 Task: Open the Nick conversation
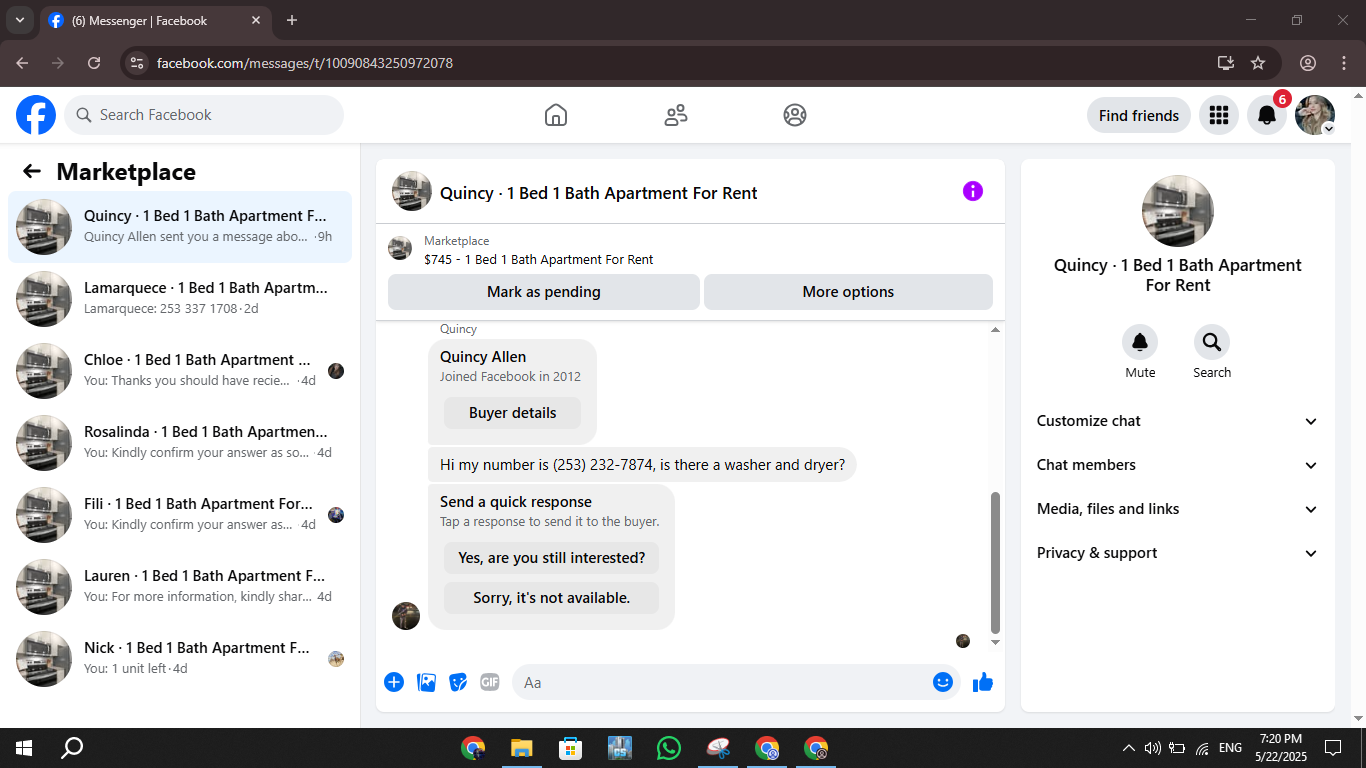coord(180,659)
